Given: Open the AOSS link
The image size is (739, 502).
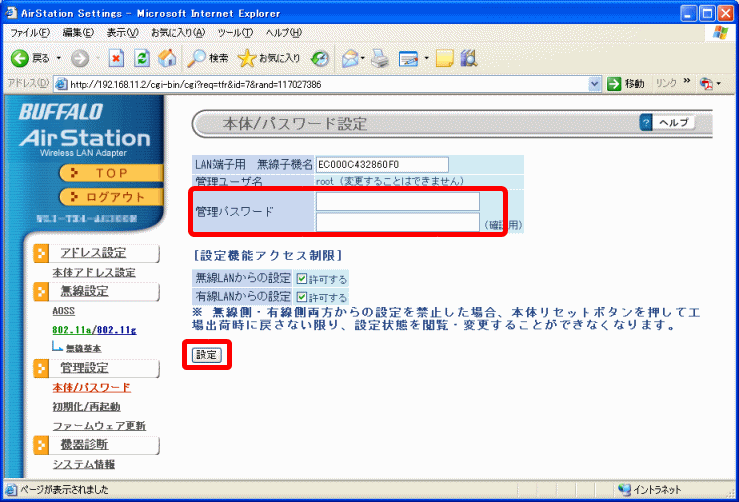Looking at the screenshot, I should pos(64,311).
